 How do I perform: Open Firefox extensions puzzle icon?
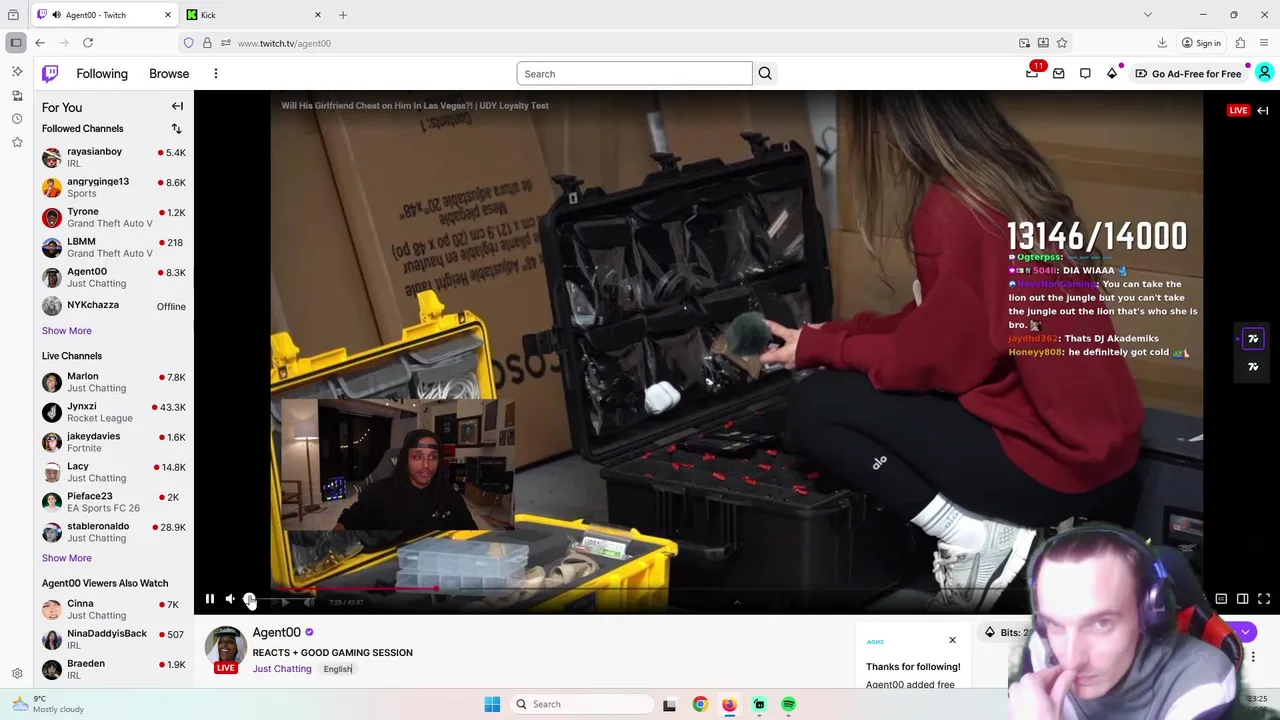[1240, 43]
